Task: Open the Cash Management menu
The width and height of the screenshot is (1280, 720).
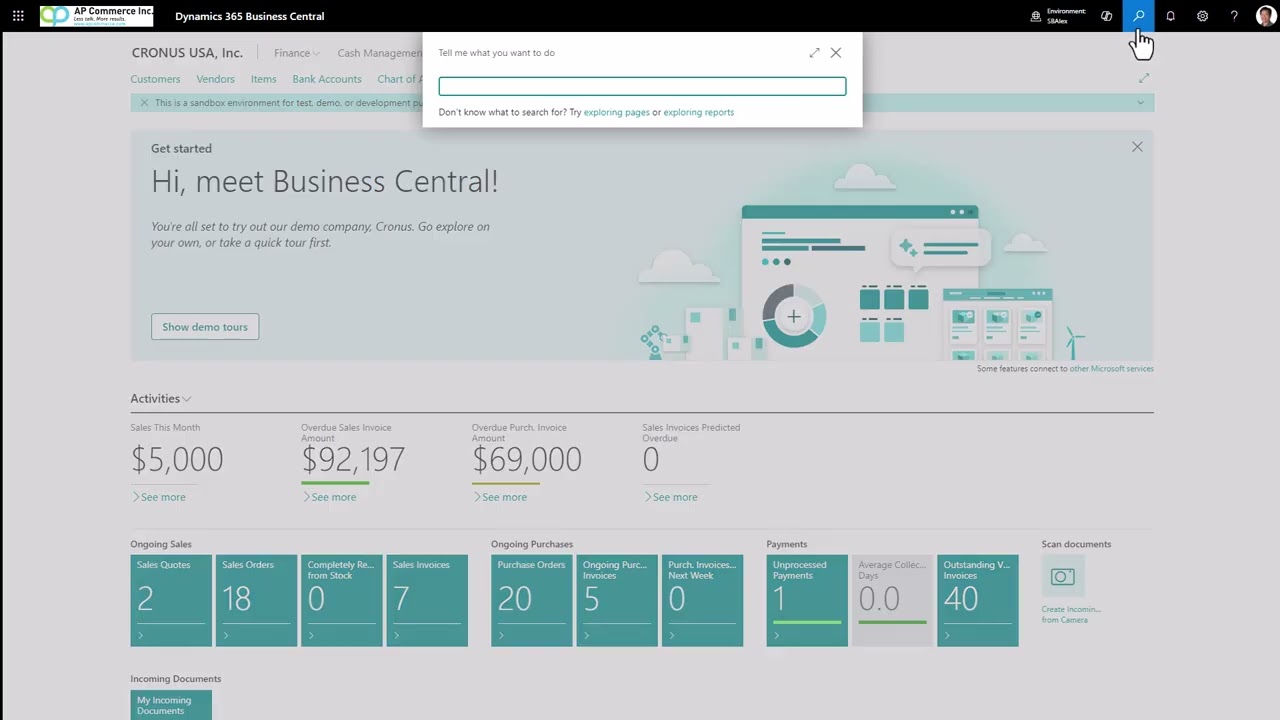Action: click(379, 53)
